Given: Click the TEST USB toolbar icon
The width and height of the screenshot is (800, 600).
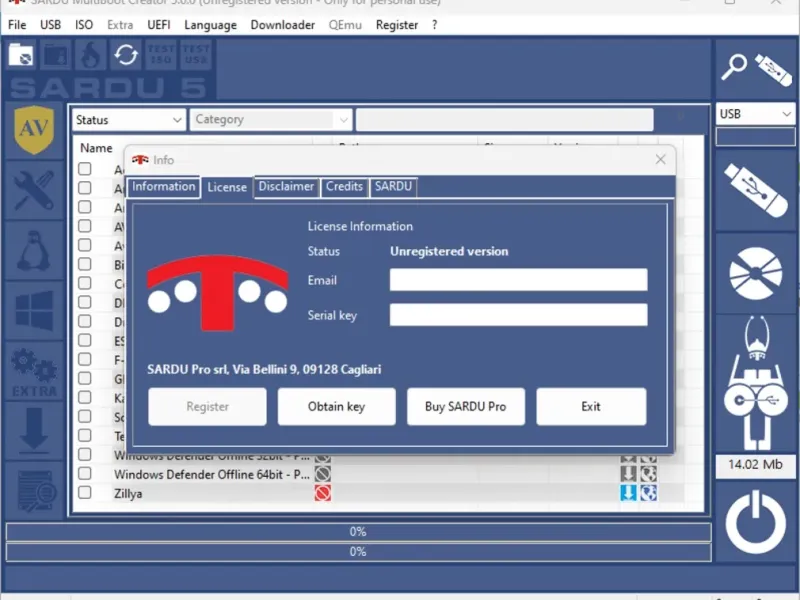Looking at the screenshot, I should [x=195, y=55].
